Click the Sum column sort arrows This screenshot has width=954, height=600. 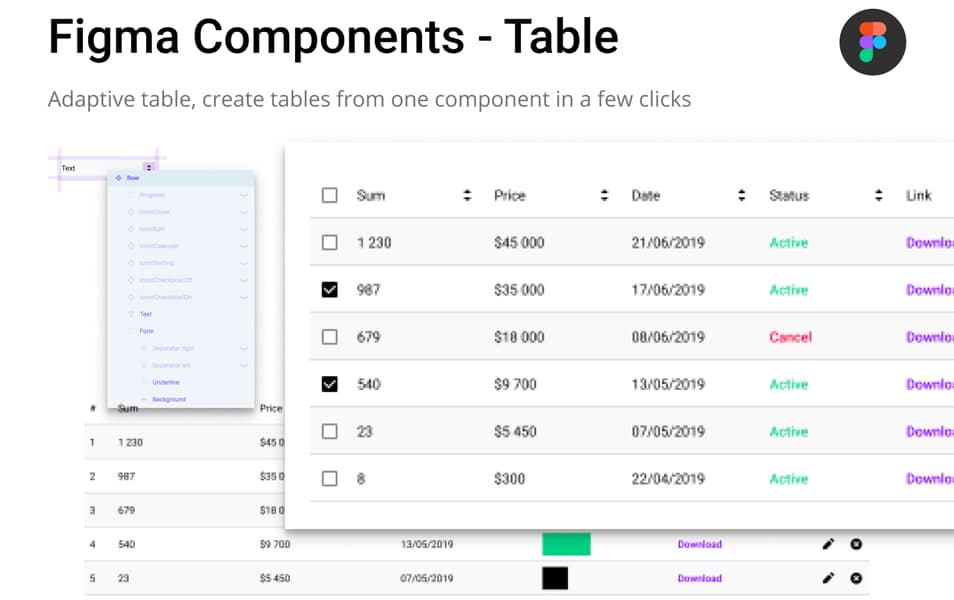click(466, 195)
